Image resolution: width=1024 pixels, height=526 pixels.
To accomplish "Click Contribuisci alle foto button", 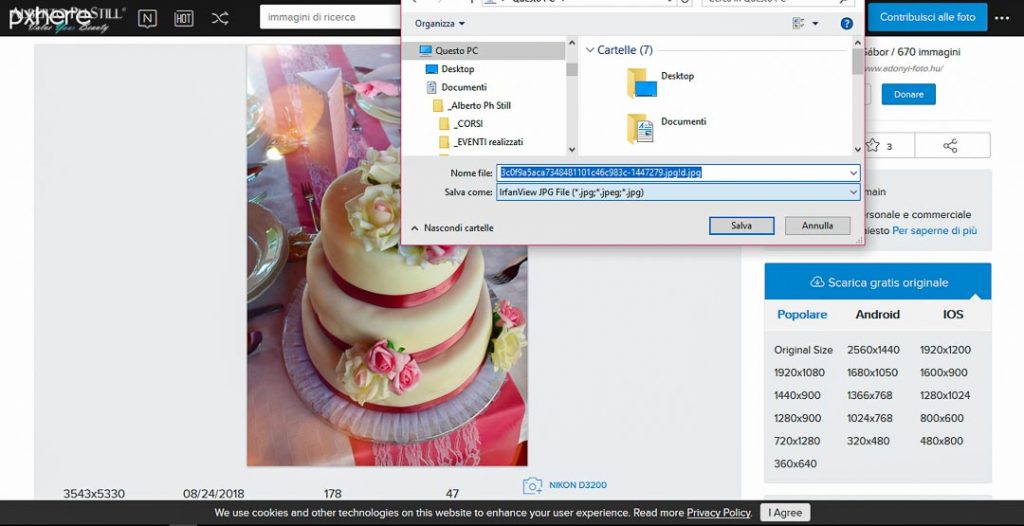I will coord(927,18).
